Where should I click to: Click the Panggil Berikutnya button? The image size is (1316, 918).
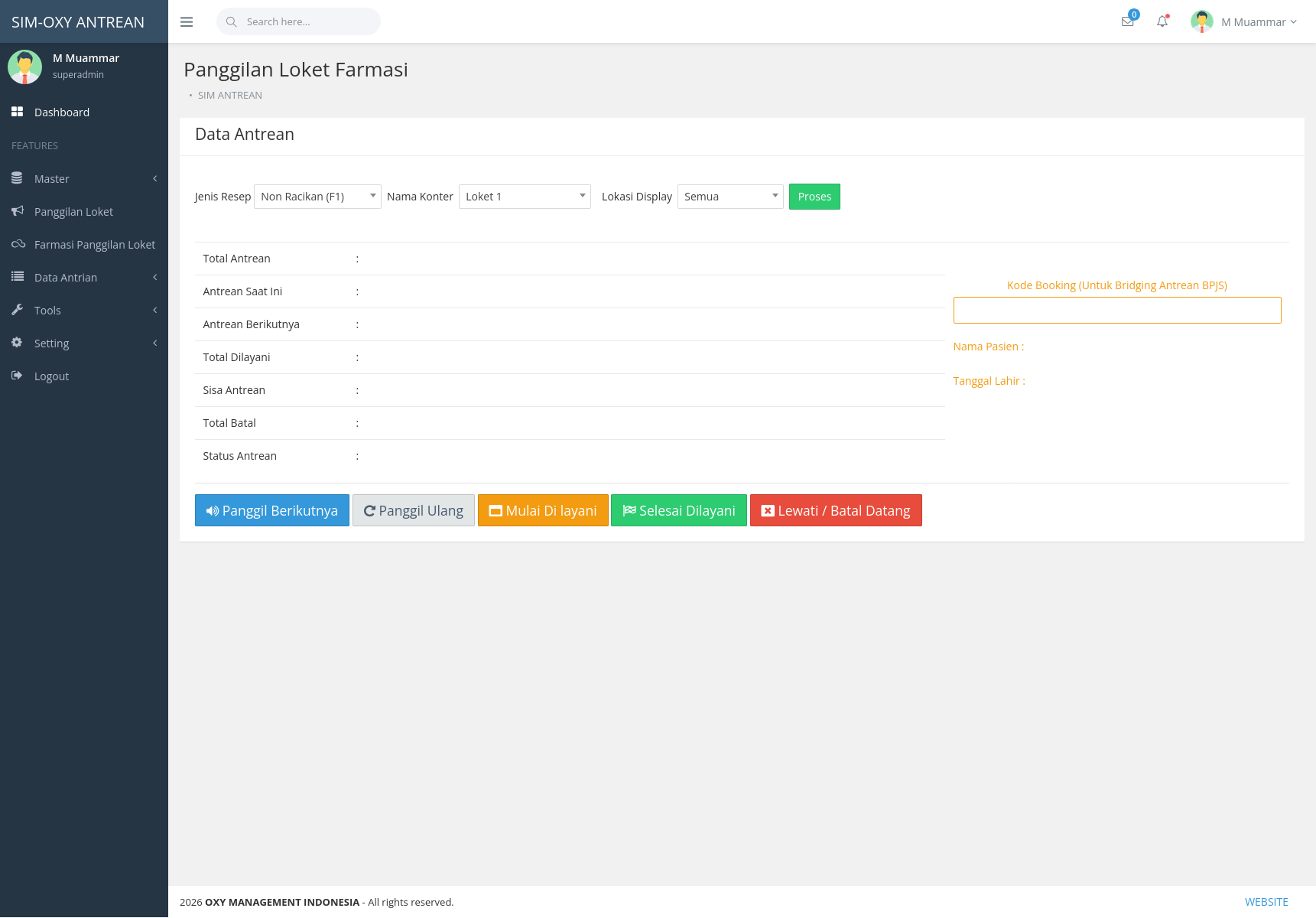pos(272,510)
